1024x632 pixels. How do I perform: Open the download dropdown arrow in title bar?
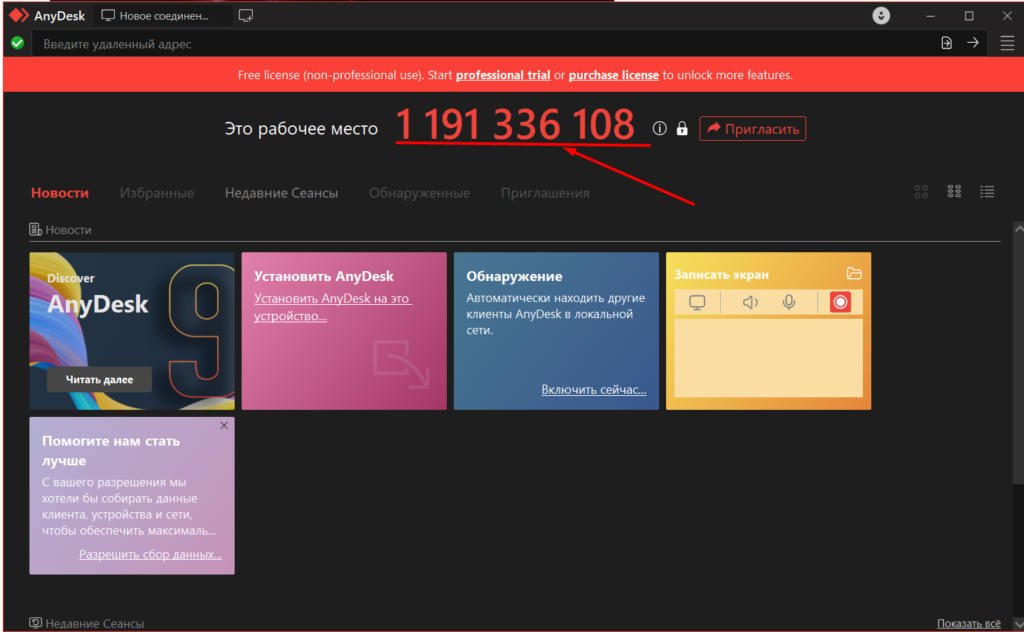[880, 16]
